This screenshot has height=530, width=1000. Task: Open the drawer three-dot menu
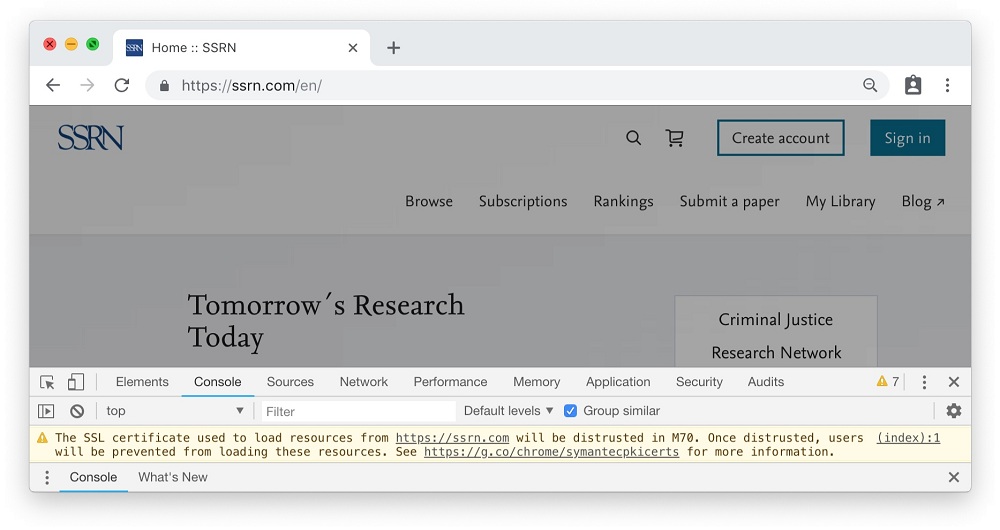[x=47, y=478]
